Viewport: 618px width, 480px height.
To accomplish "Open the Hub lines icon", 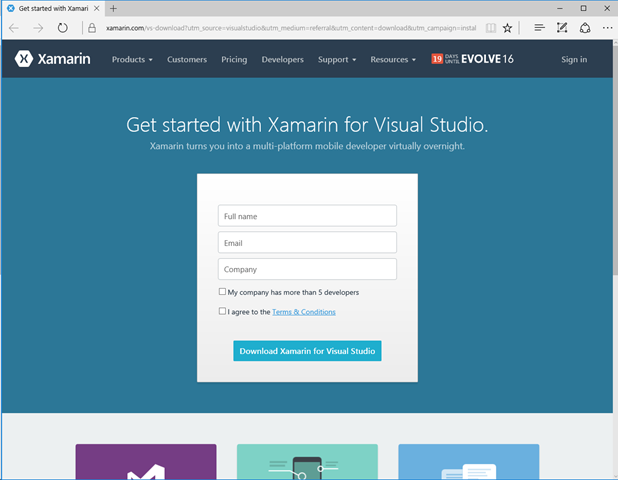I will point(539,28).
